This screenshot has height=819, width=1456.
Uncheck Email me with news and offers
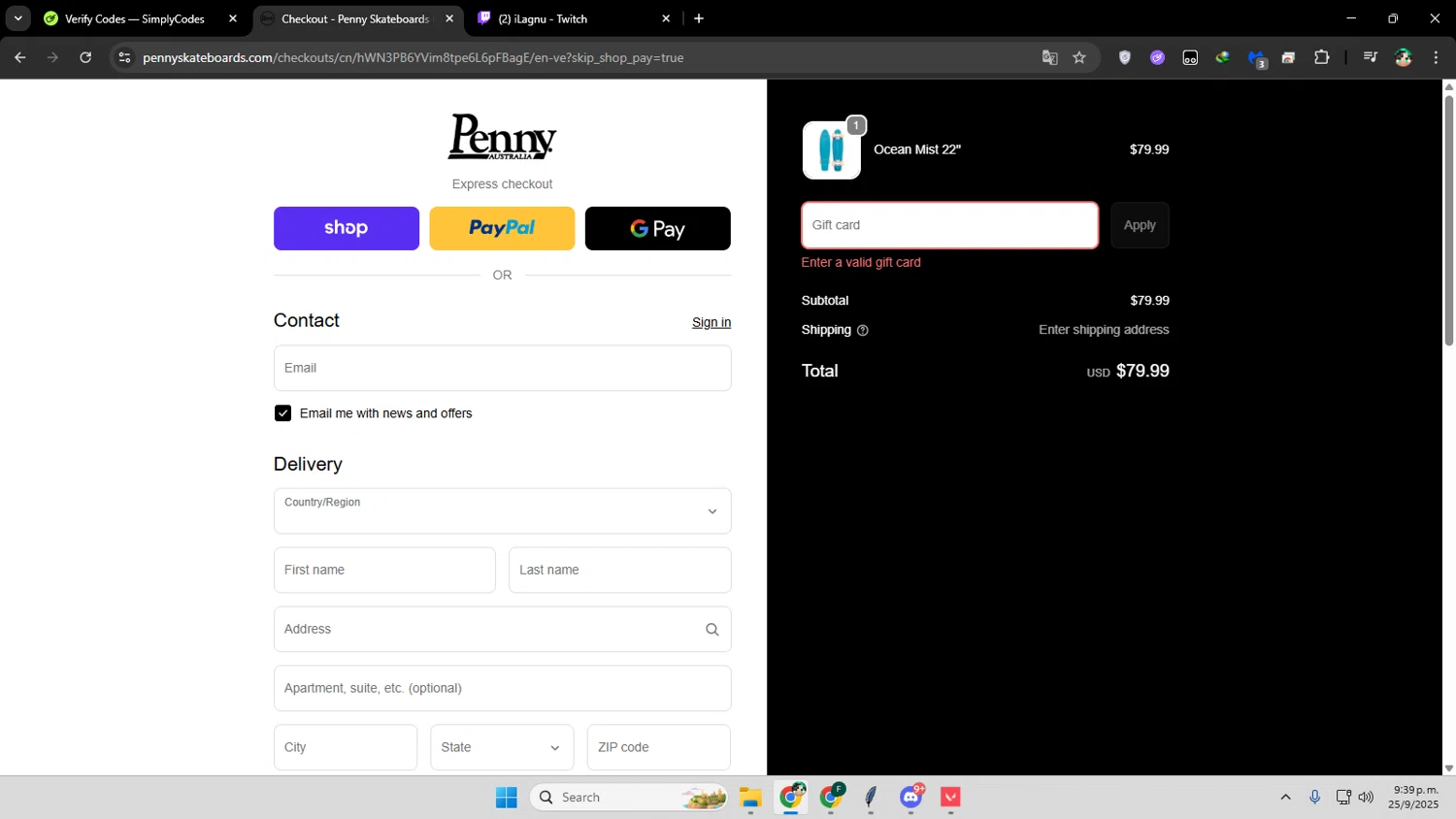[282, 413]
